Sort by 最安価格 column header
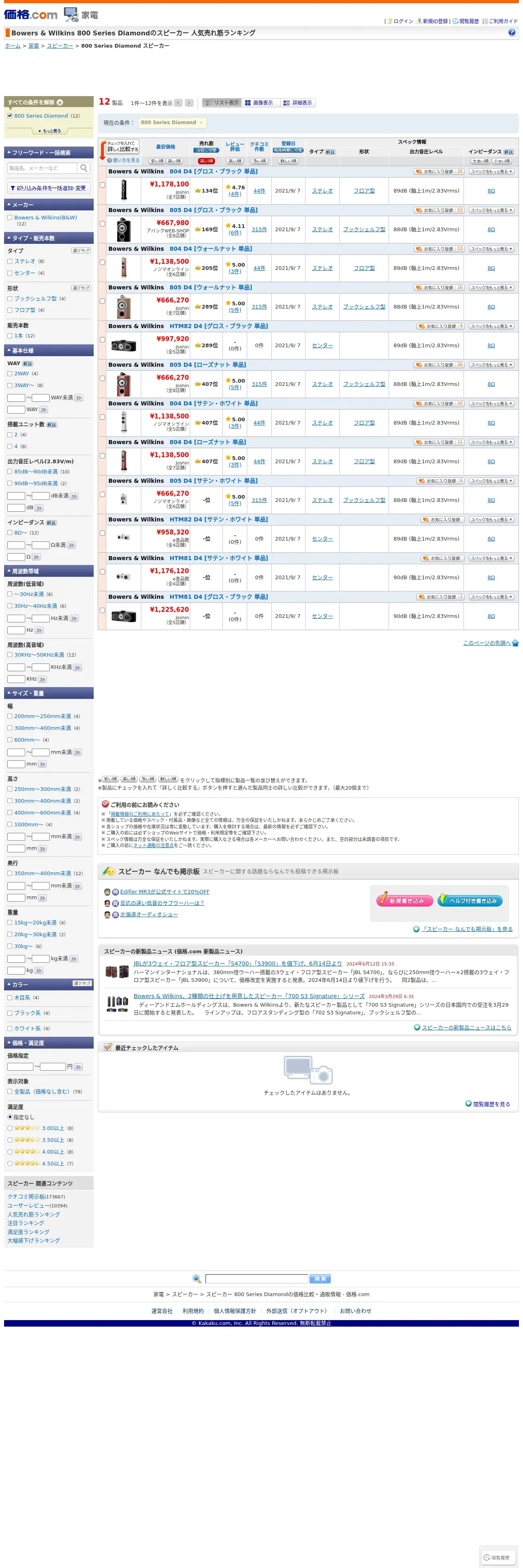This screenshot has width=523, height=1568. [166, 147]
